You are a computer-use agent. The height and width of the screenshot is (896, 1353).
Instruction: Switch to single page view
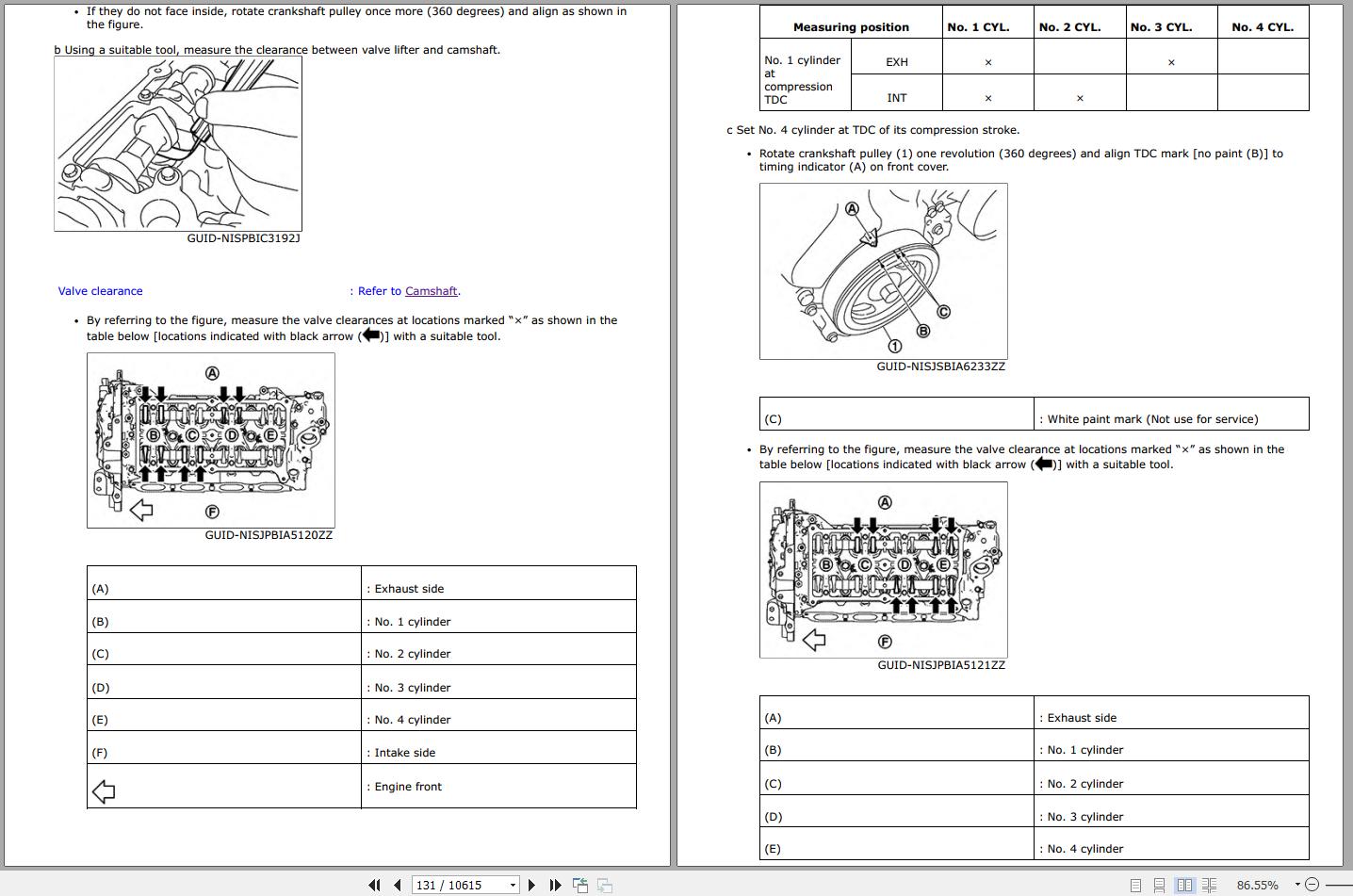(x=1136, y=885)
